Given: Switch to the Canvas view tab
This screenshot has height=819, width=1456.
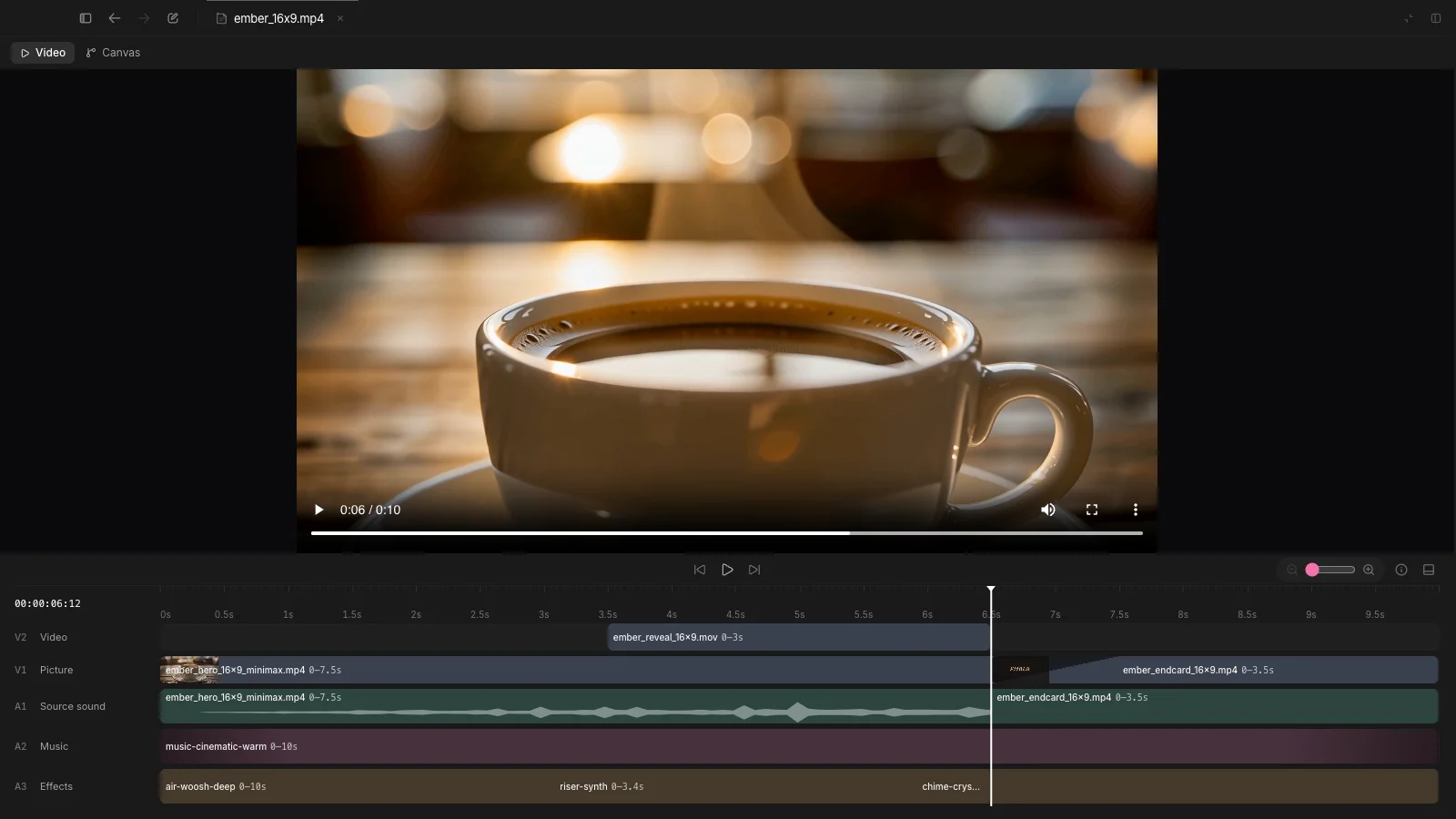Looking at the screenshot, I should click(113, 53).
